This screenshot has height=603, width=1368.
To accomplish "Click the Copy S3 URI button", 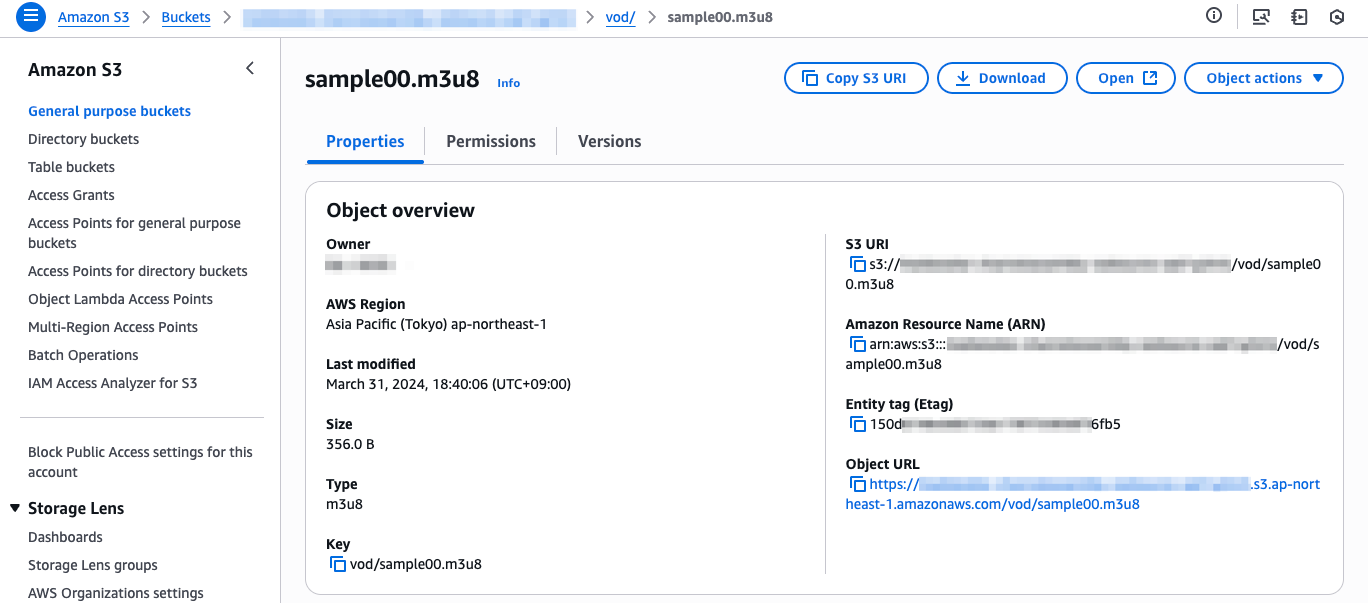I will click(x=856, y=78).
